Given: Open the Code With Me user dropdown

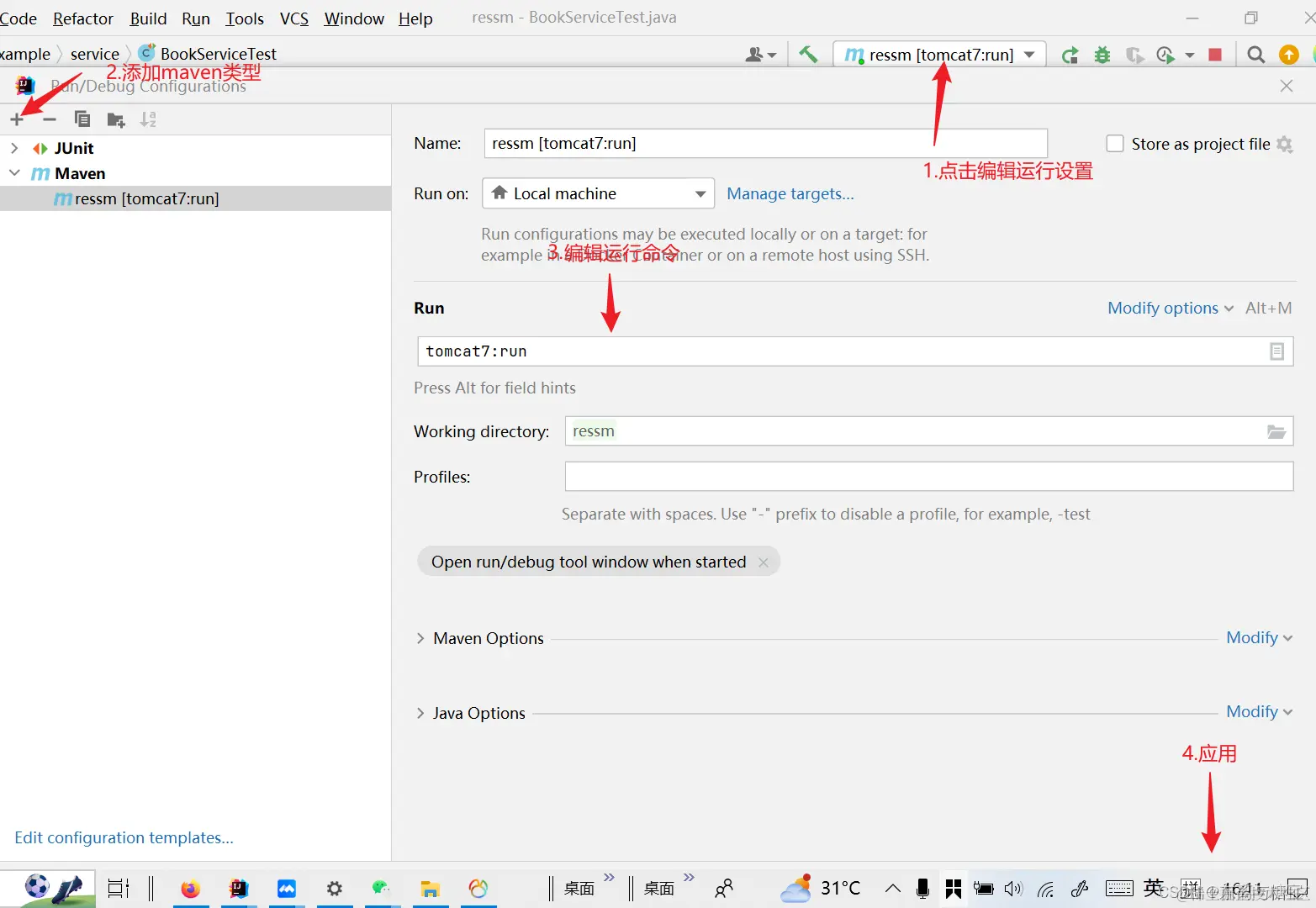Looking at the screenshot, I should coord(760,55).
